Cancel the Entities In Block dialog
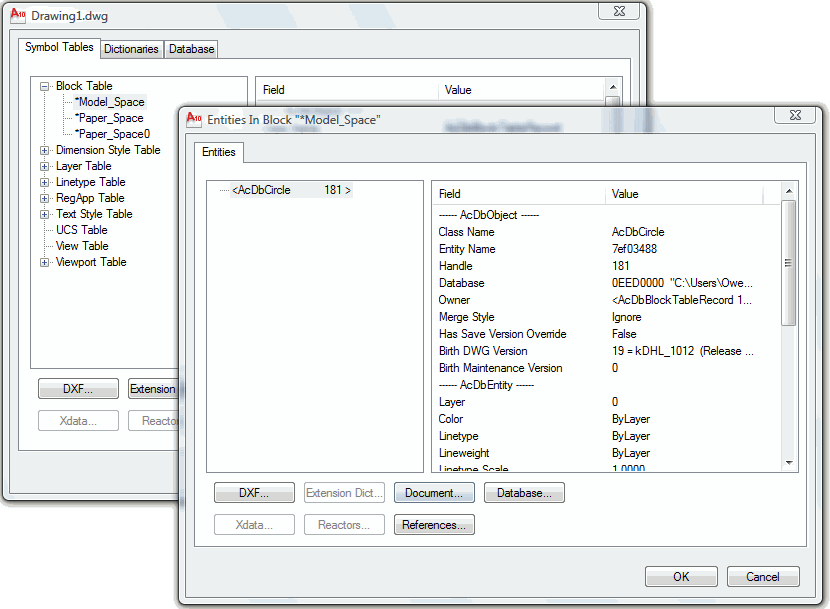Image resolution: width=830 pixels, height=609 pixels. [x=763, y=577]
